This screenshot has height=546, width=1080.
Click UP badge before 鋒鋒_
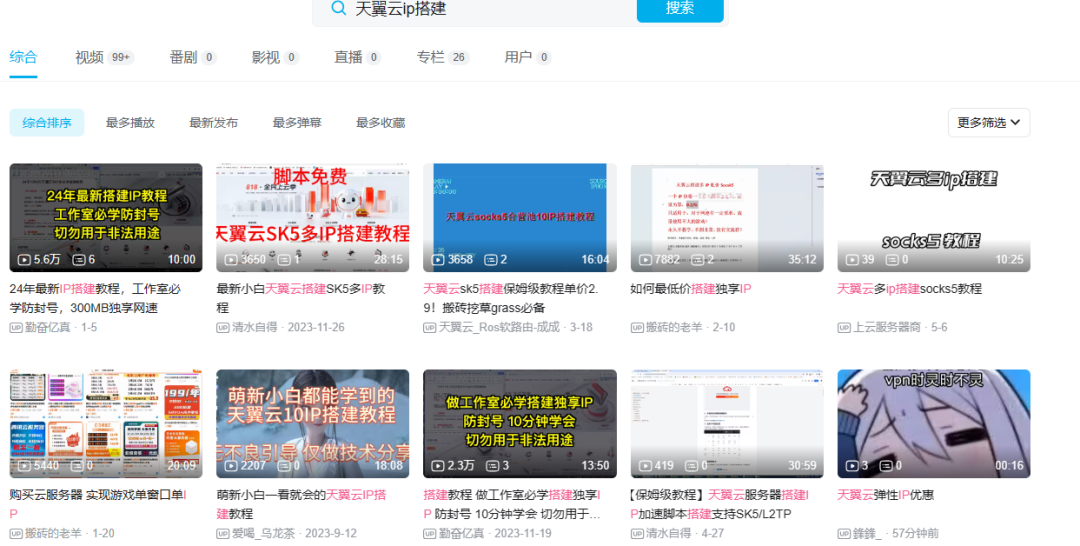point(844,534)
